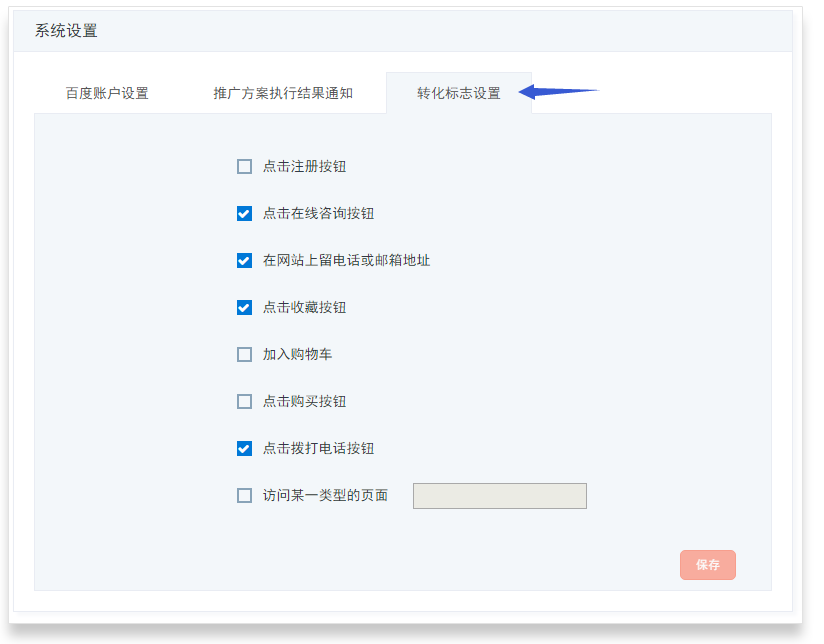The width and height of the screenshot is (824, 644).
Task: Click the 系统设置 header title
Action: pyautogui.click(x=66, y=30)
